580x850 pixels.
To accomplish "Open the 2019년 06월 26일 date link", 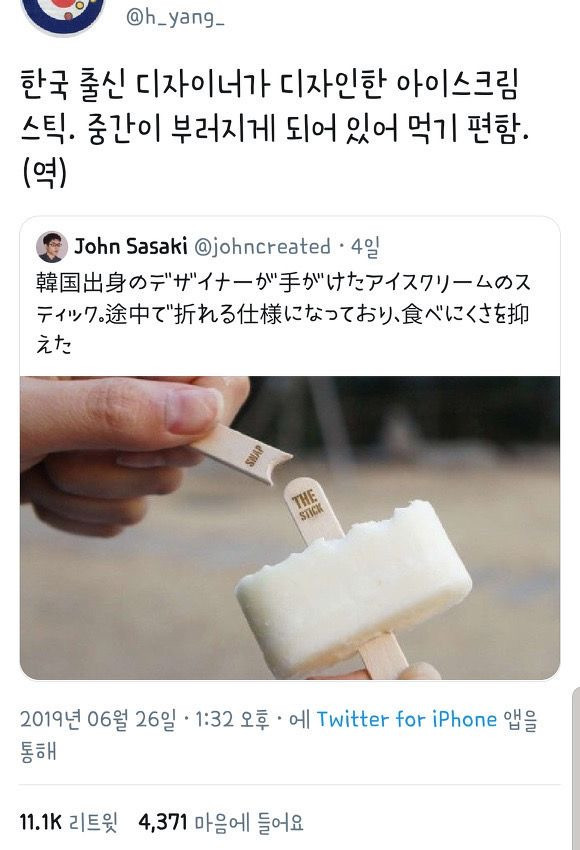I will pos(99,720).
